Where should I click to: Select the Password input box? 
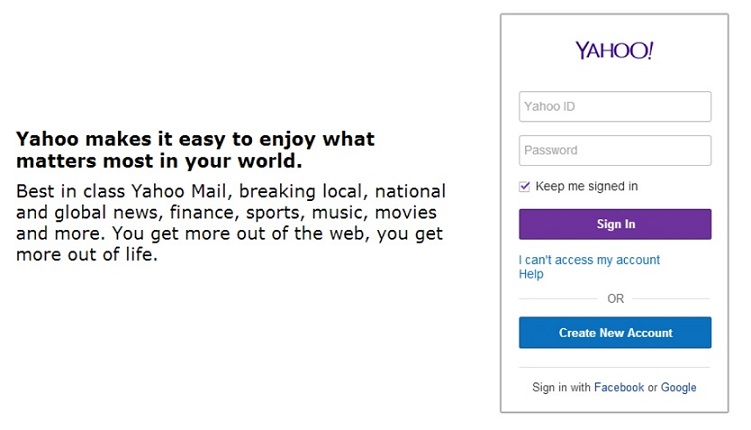615,150
